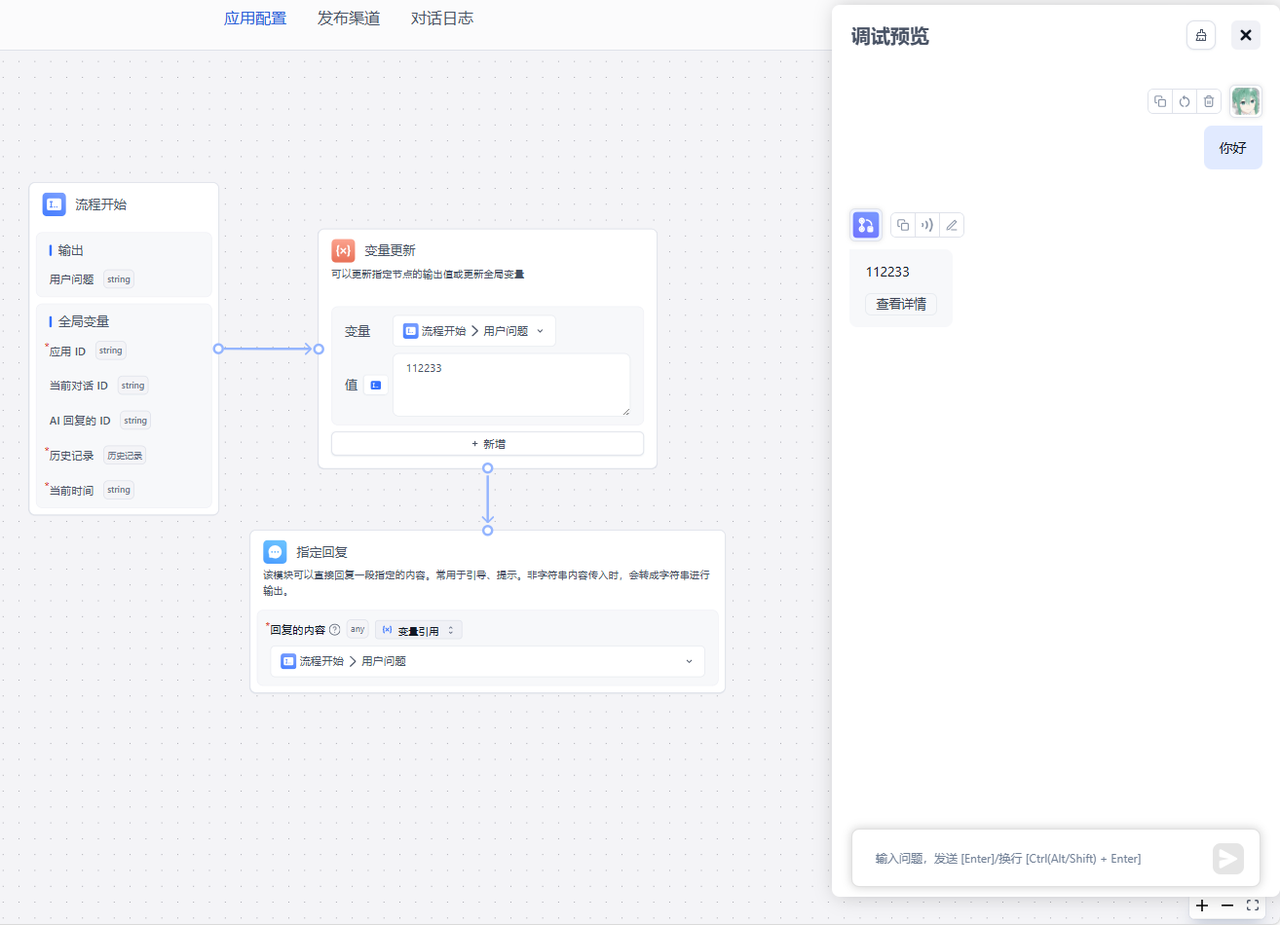1280x925 pixels.
Task: Fit the canvas view using the fullscreen icon
Action: (1253, 905)
